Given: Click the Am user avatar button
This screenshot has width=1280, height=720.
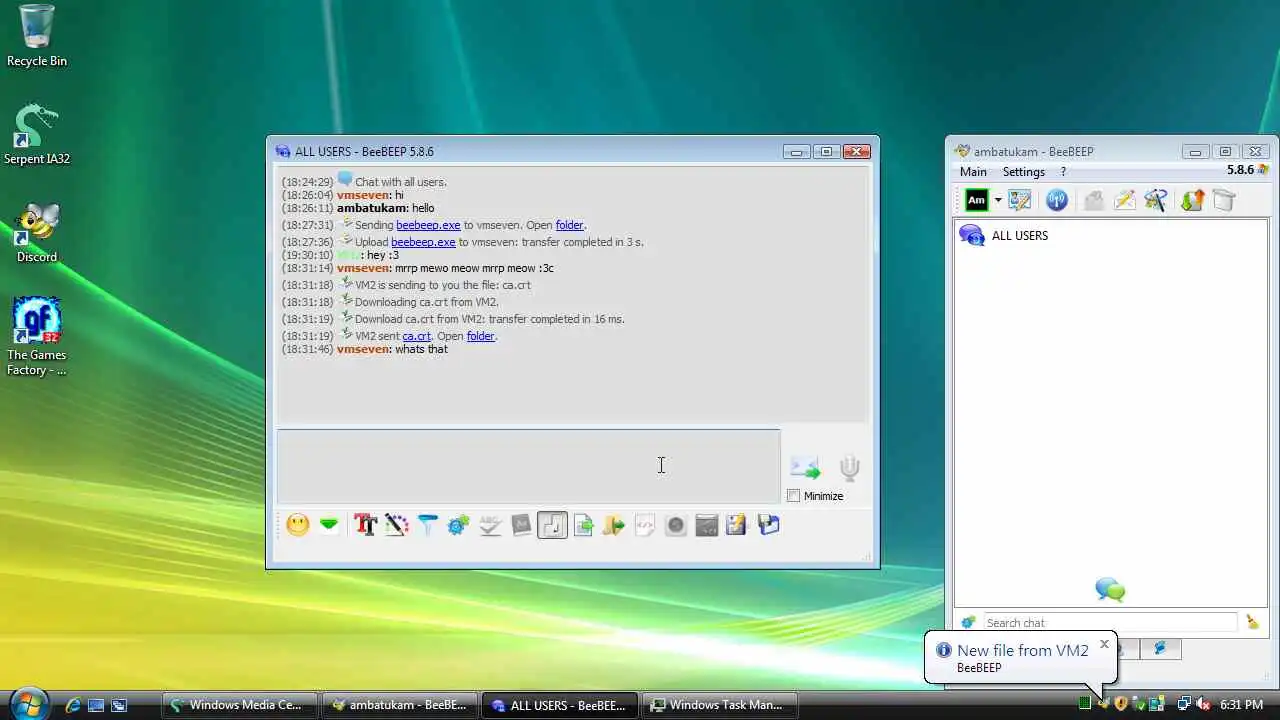Looking at the screenshot, I should (x=976, y=200).
